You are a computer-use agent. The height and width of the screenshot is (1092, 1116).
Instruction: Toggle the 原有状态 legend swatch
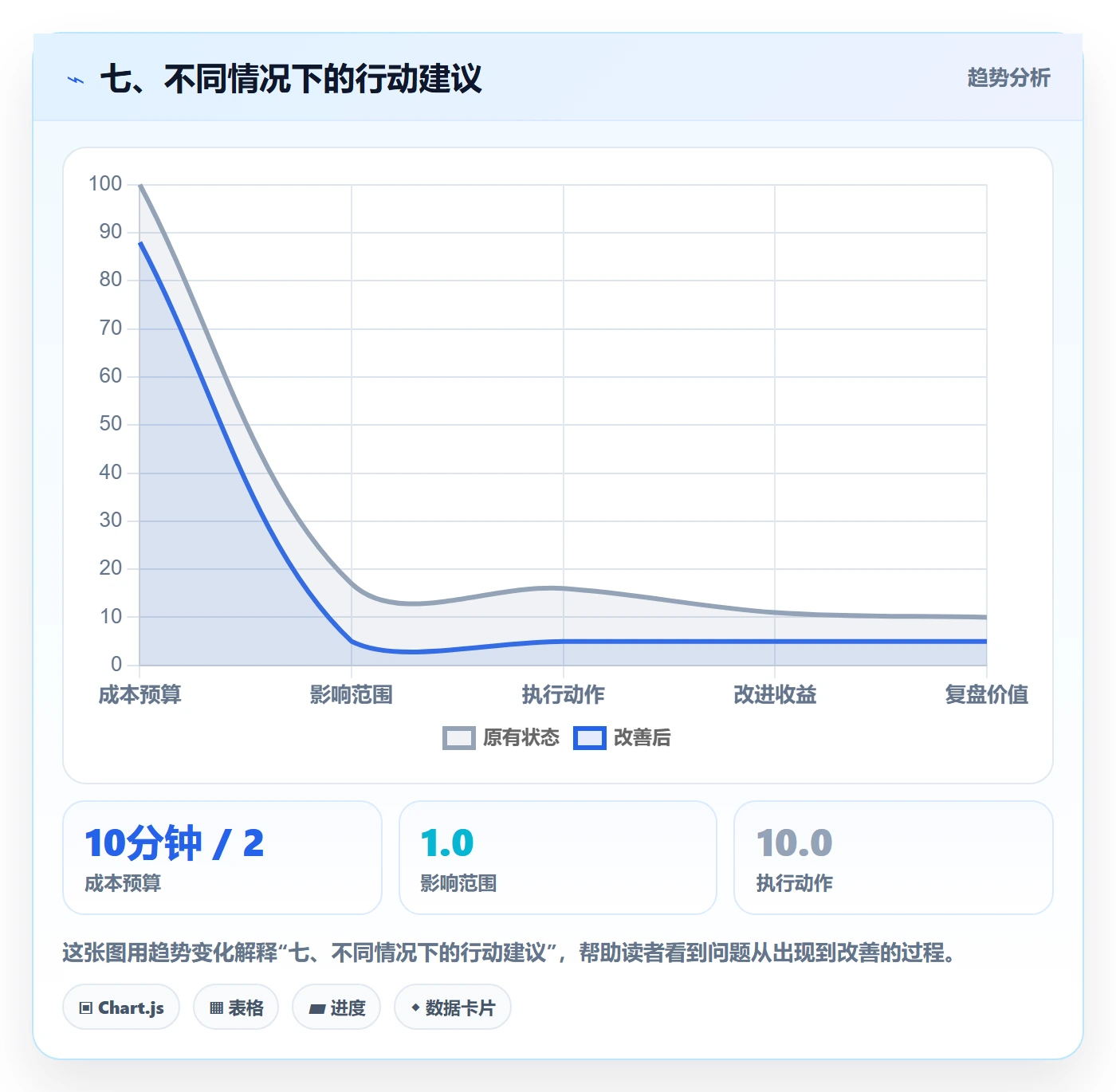coord(458,738)
